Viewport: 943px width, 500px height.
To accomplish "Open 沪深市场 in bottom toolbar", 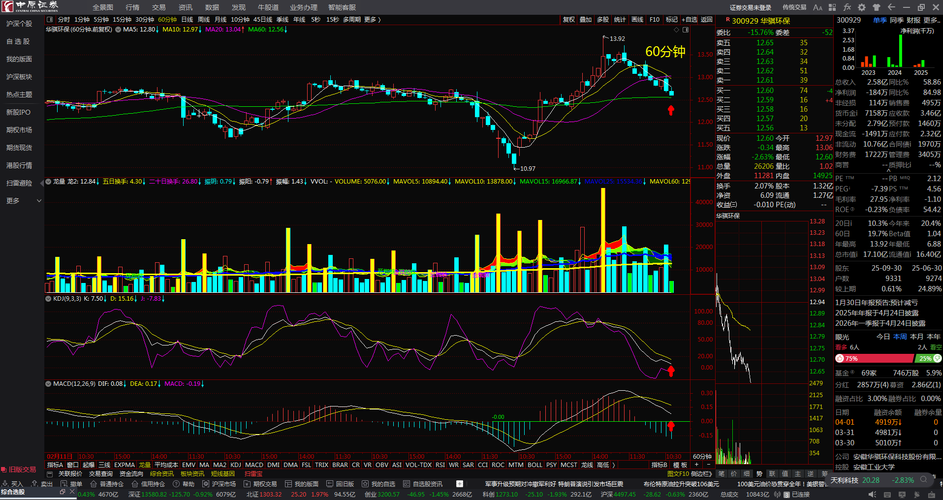I will coord(219,484).
